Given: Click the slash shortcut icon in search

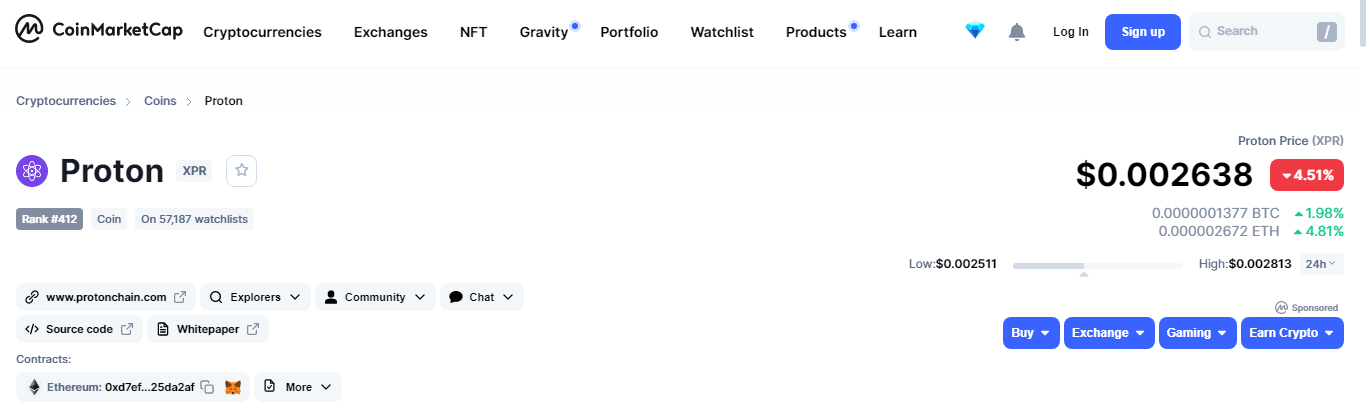Looking at the screenshot, I should tap(1327, 32).
